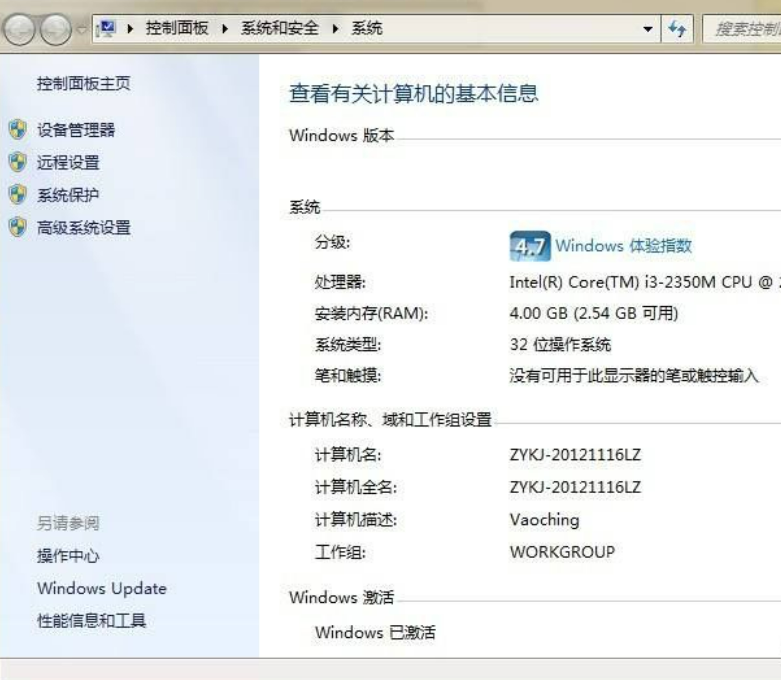
Task: Click the Back navigation arrow button
Action: coord(20,31)
